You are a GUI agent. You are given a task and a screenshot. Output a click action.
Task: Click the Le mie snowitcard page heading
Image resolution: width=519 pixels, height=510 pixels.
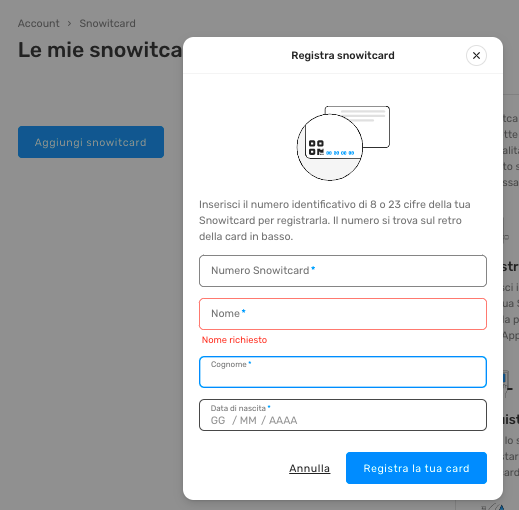[x=100, y=50]
